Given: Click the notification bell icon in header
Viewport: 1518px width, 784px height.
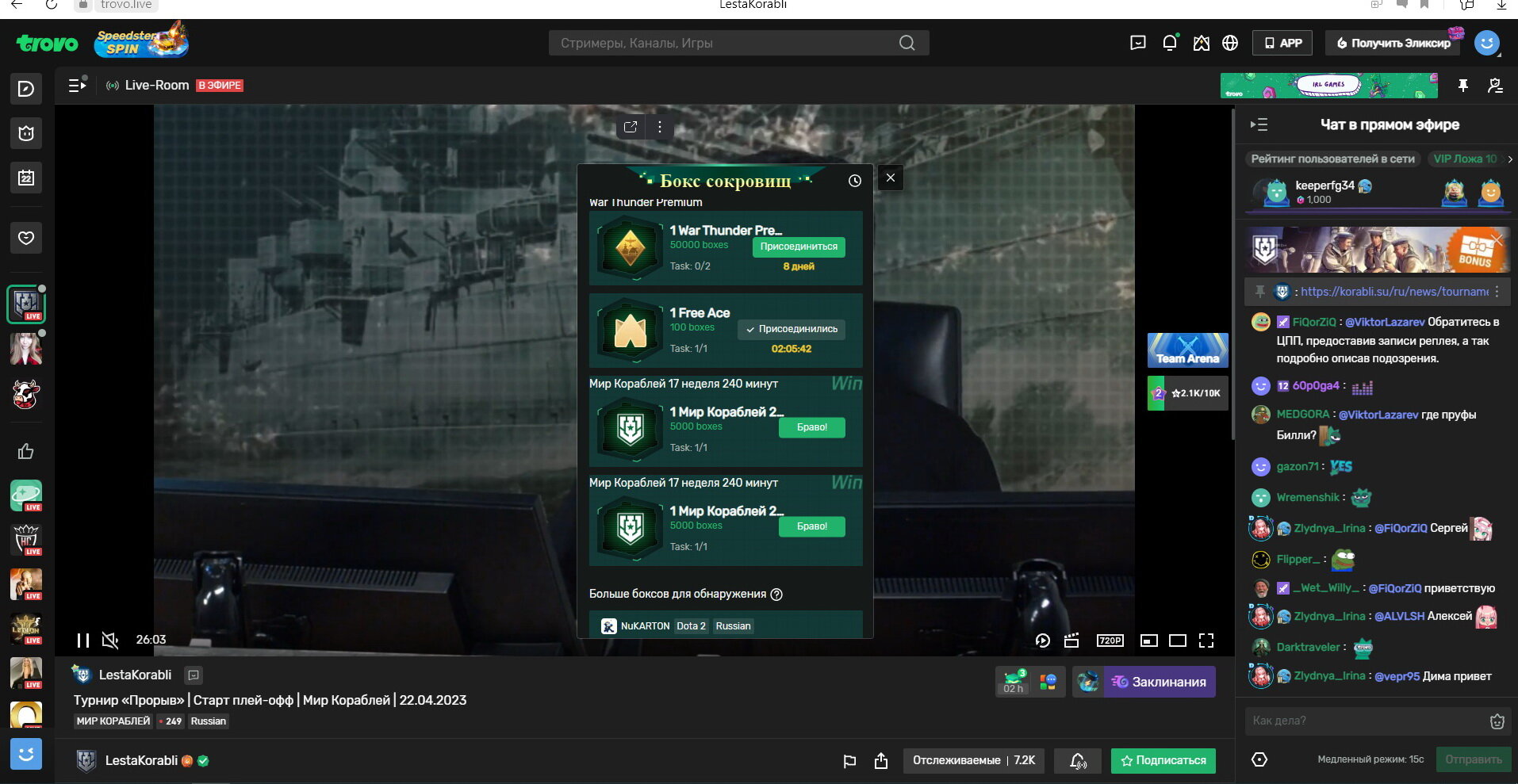Looking at the screenshot, I should (1169, 43).
